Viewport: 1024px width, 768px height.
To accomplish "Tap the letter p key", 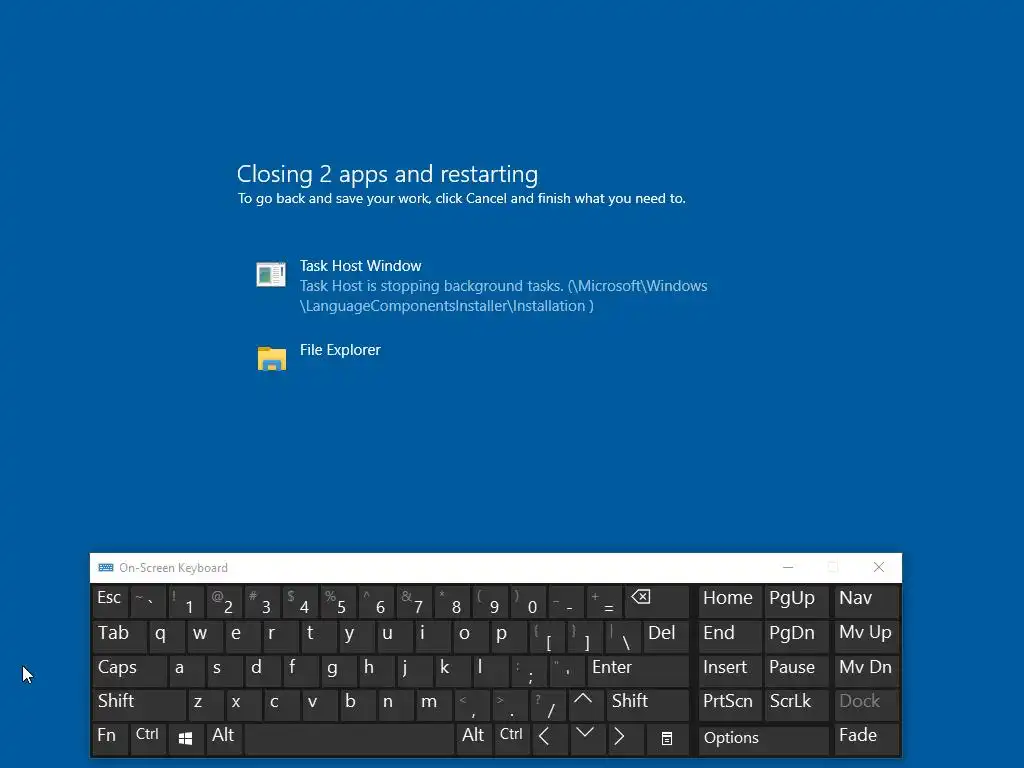I will tap(509, 635).
